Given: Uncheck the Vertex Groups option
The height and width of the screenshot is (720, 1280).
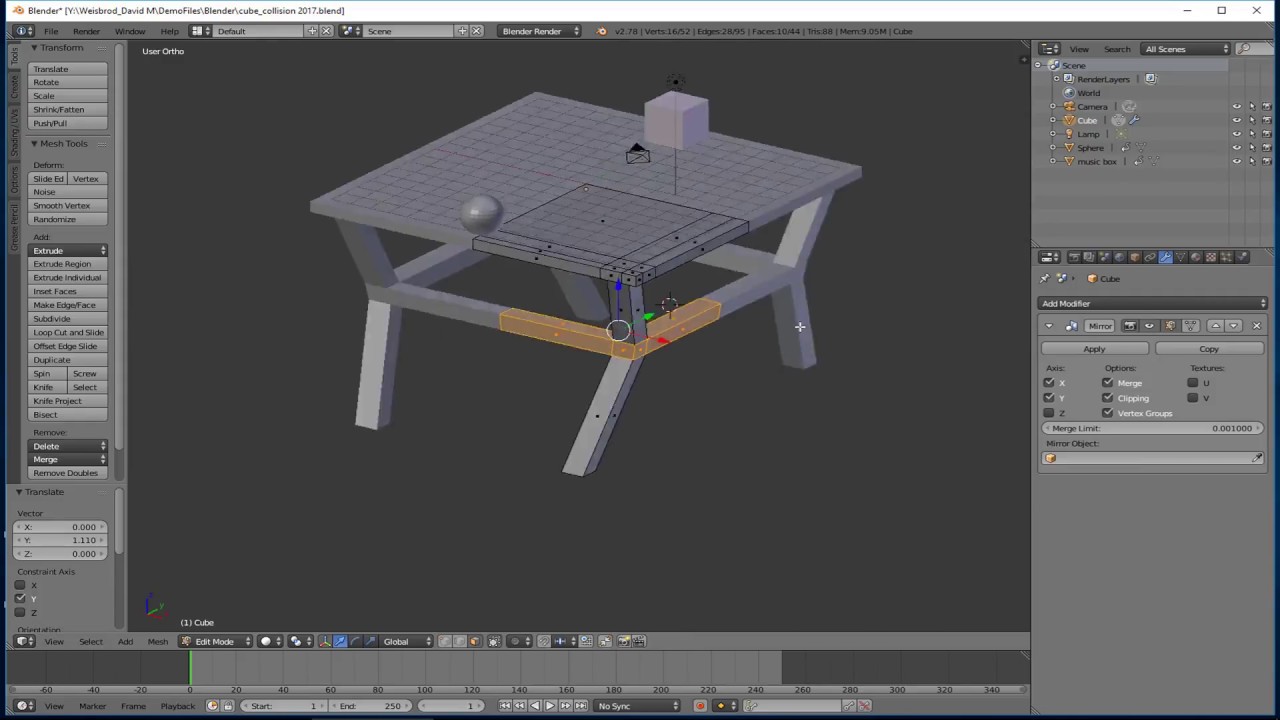Looking at the screenshot, I should point(1108,413).
